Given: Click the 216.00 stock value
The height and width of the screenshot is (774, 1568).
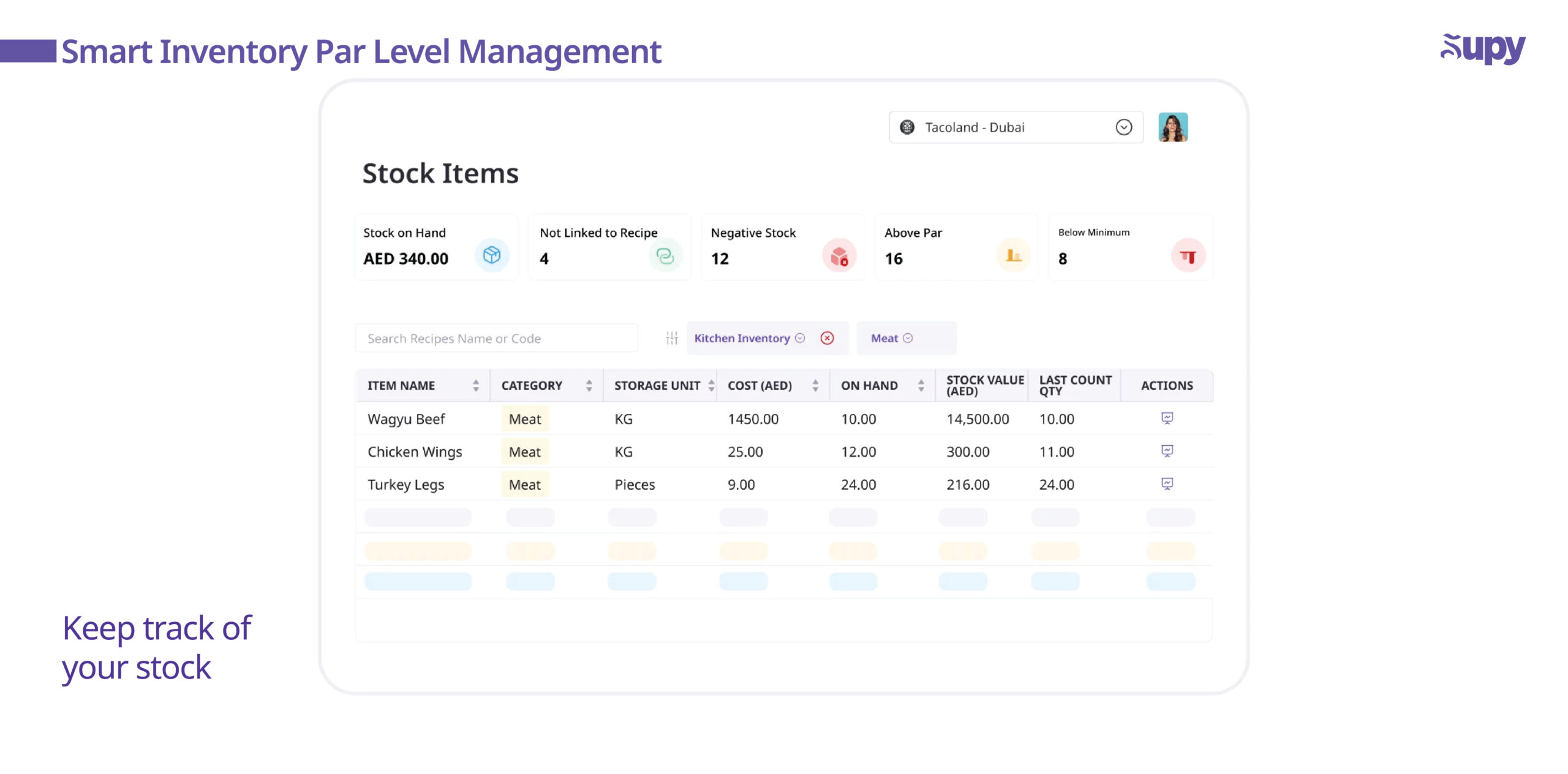Looking at the screenshot, I should 968,484.
